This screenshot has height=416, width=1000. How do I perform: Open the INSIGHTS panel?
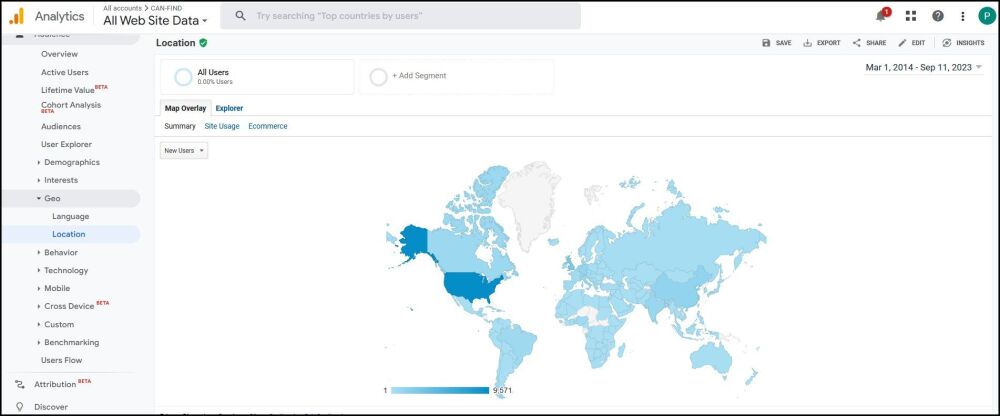(x=963, y=43)
